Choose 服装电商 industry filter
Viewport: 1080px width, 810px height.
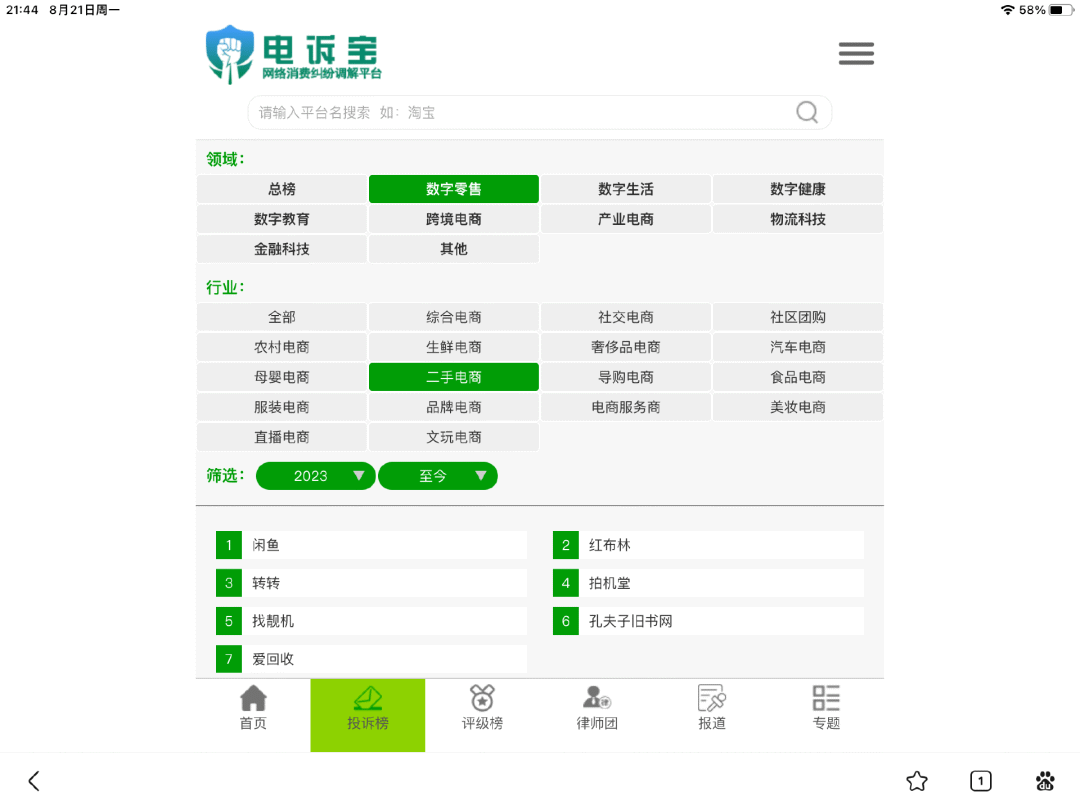[282, 407]
